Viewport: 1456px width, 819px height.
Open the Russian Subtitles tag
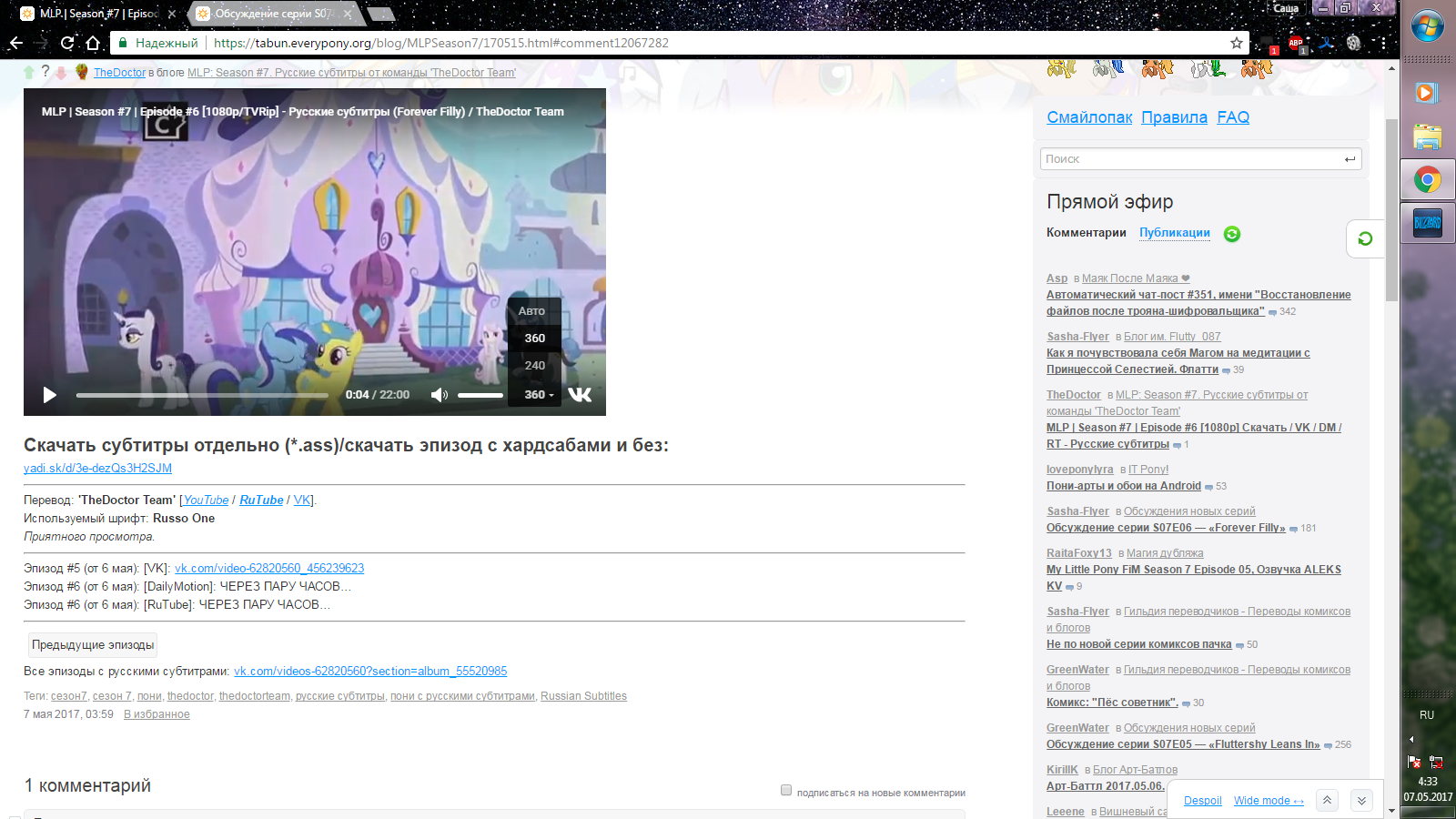583,696
